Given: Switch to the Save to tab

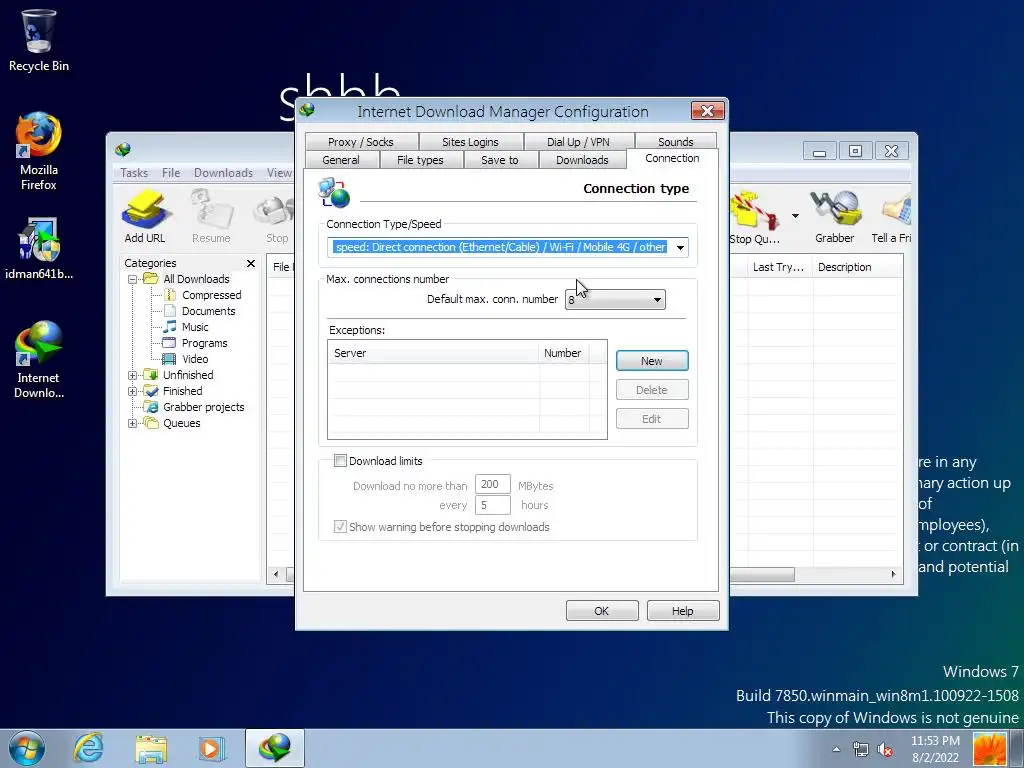Looking at the screenshot, I should coord(500,160).
